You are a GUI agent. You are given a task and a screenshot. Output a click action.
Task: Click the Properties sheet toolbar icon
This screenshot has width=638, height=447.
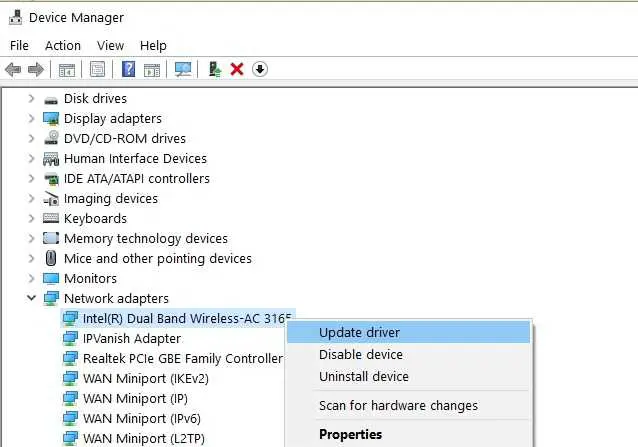point(97,70)
